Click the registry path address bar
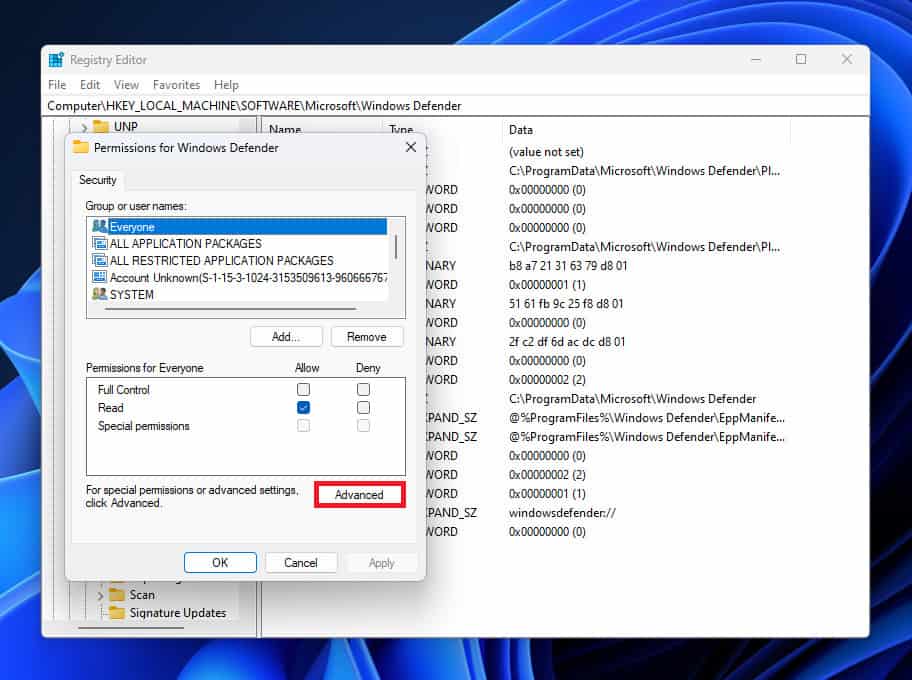The height and width of the screenshot is (680, 912). pyautogui.click(x=455, y=106)
